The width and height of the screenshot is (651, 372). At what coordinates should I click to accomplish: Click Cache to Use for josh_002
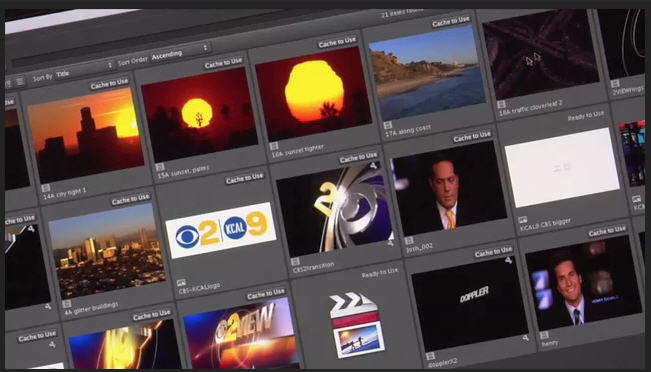(472, 136)
